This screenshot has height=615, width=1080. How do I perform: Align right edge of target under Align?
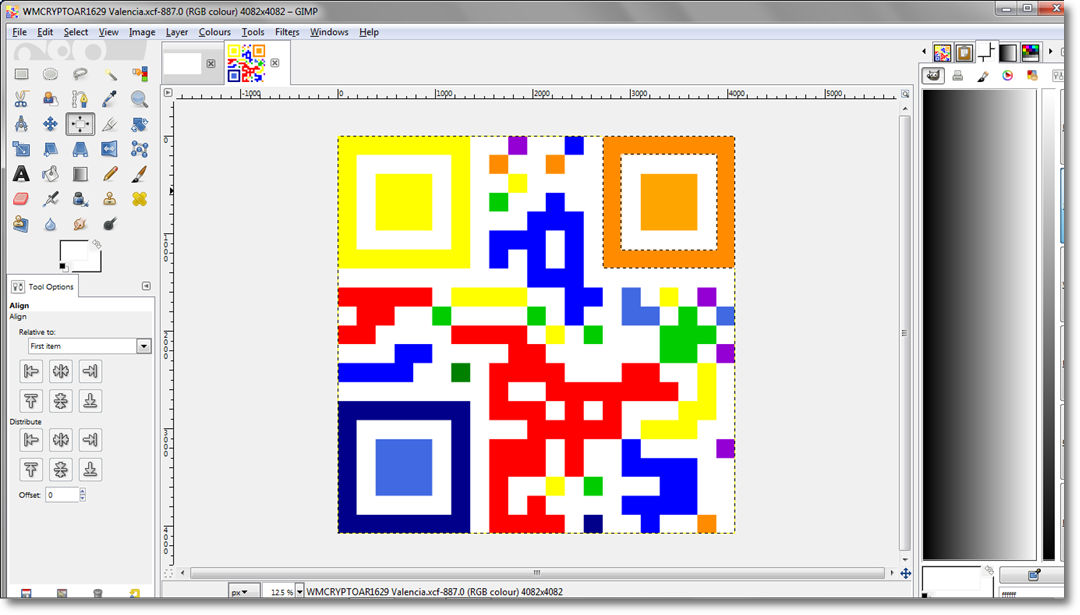pyautogui.click(x=90, y=371)
